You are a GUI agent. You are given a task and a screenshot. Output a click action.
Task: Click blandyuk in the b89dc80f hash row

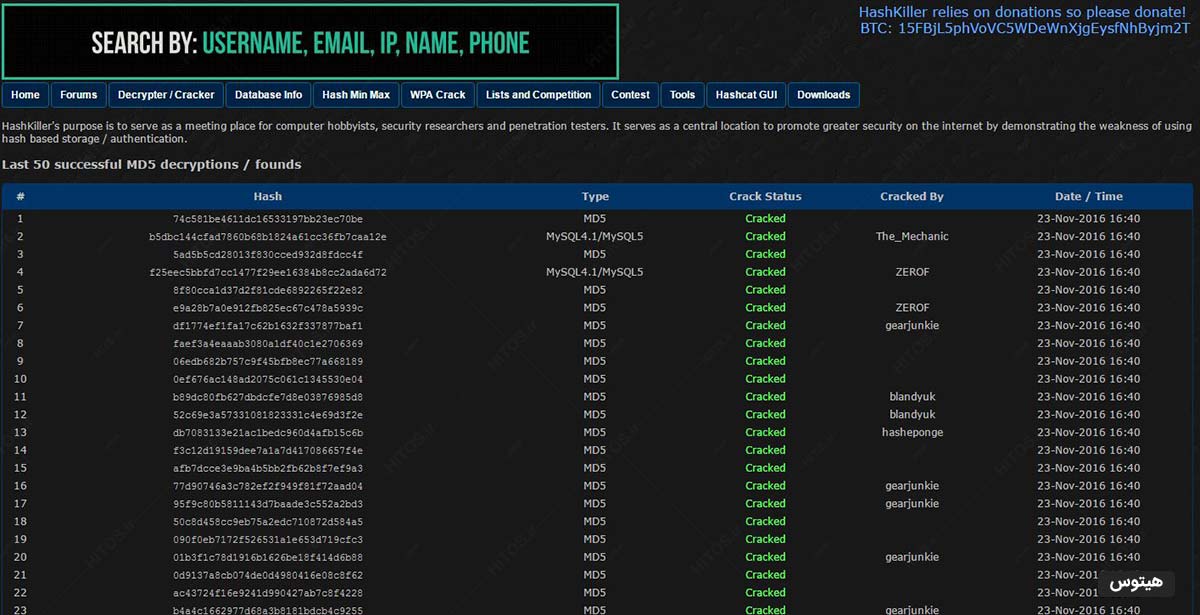click(x=912, y=397)
